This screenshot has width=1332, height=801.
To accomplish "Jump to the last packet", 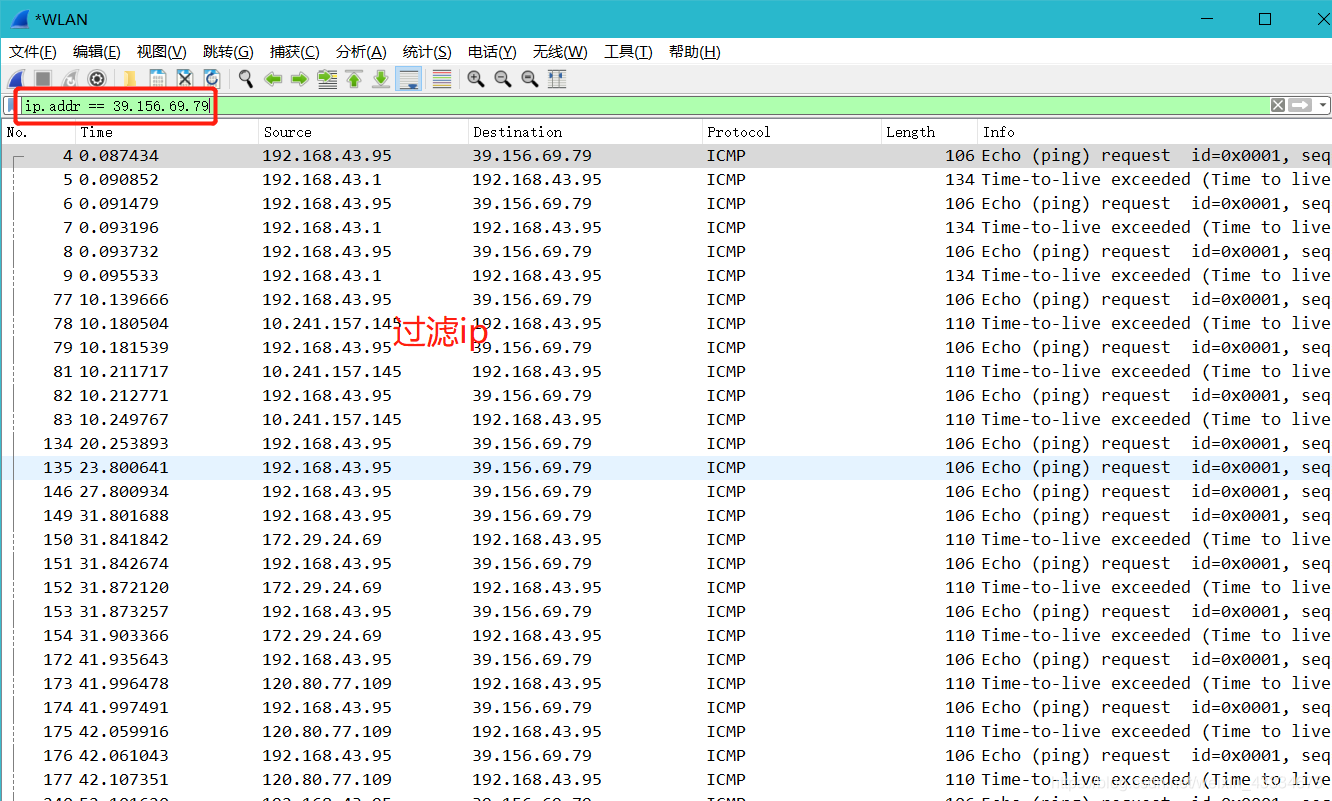I will click(x=381, y=79).
